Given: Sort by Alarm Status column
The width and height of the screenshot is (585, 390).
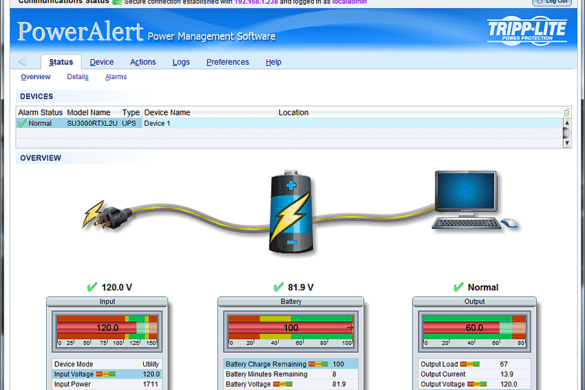Looking at the screenshot, I should (40, 112).
